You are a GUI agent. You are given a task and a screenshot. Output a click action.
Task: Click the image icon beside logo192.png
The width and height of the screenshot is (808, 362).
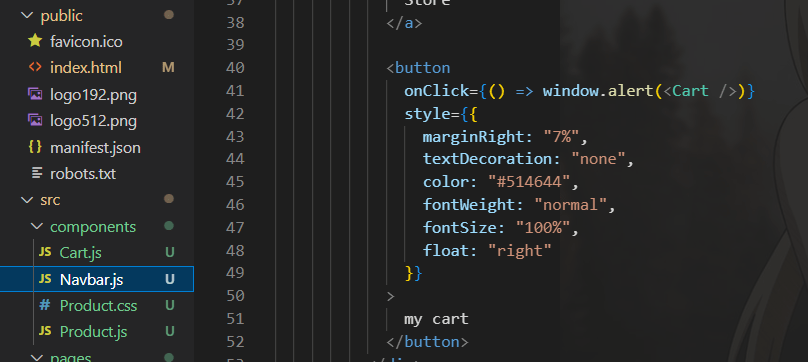click(35, 94)
